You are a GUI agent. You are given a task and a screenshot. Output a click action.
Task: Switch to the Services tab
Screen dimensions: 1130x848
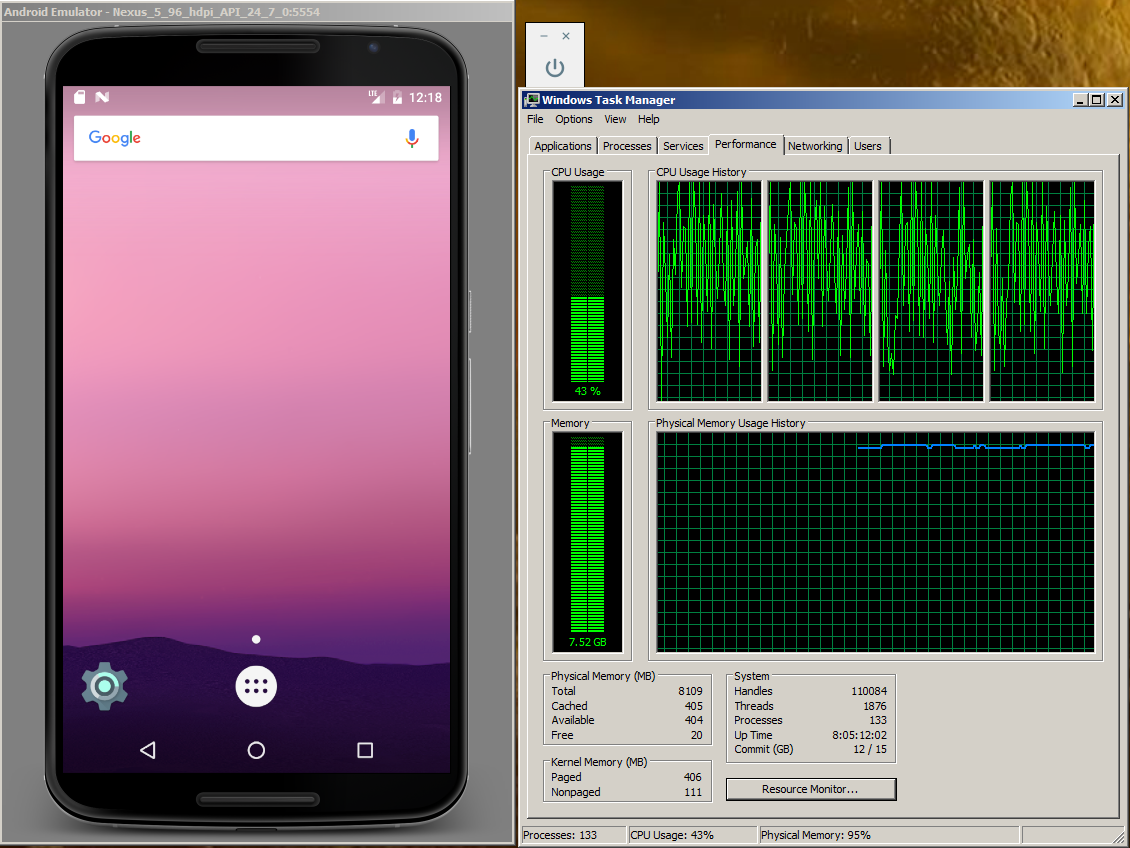(683, 146)
